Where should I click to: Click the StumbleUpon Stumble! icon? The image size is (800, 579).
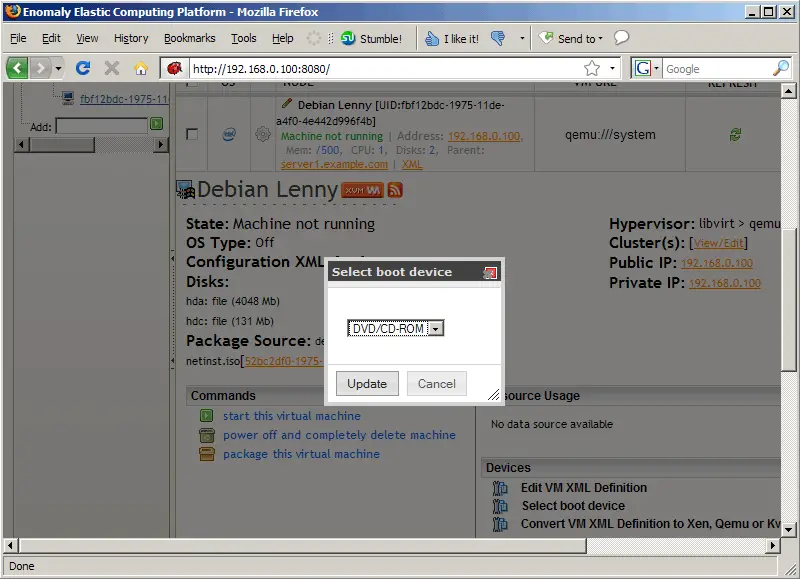[x=348, y=38]
